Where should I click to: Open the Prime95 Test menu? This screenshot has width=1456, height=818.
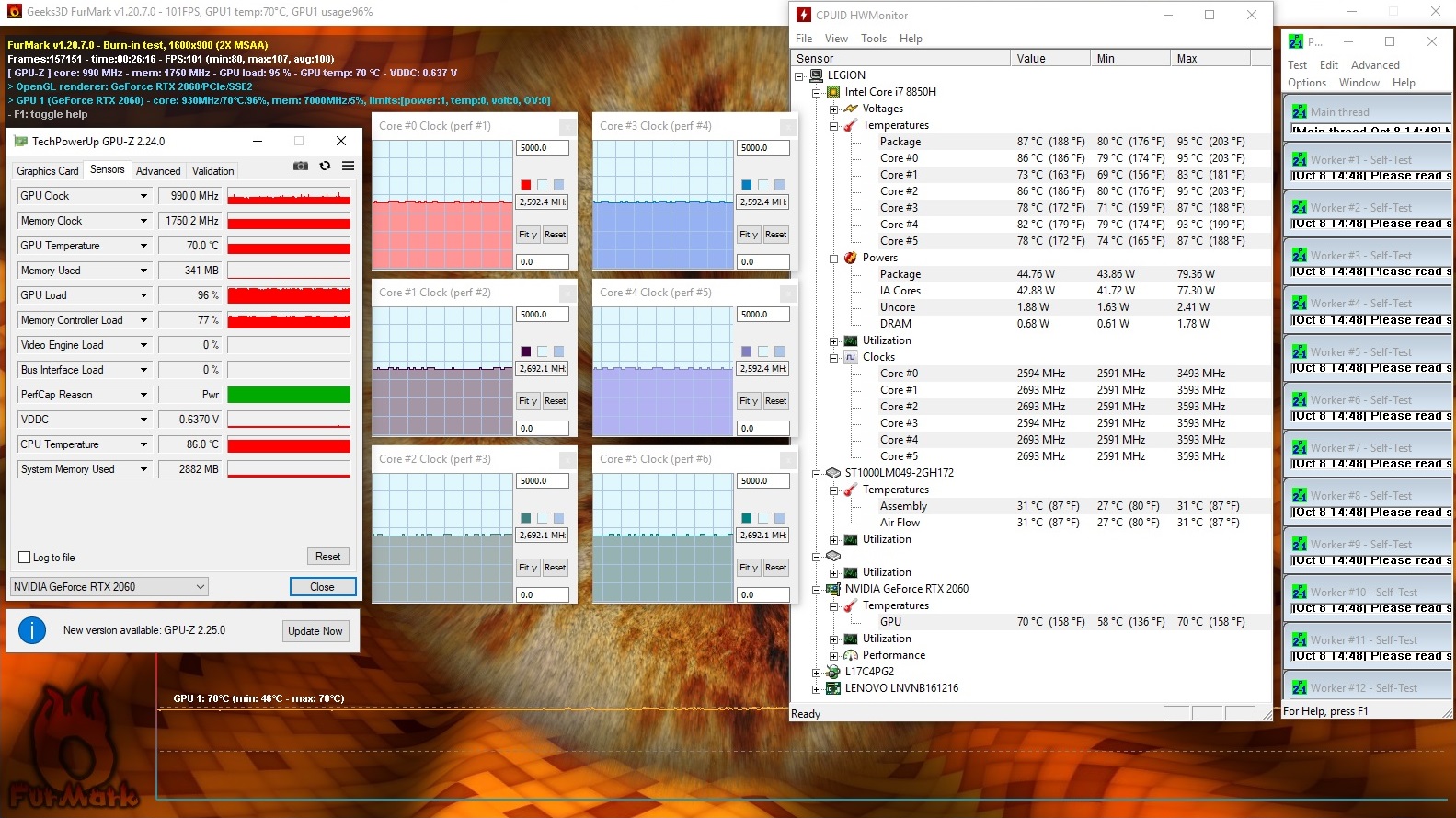point(1298,65)
